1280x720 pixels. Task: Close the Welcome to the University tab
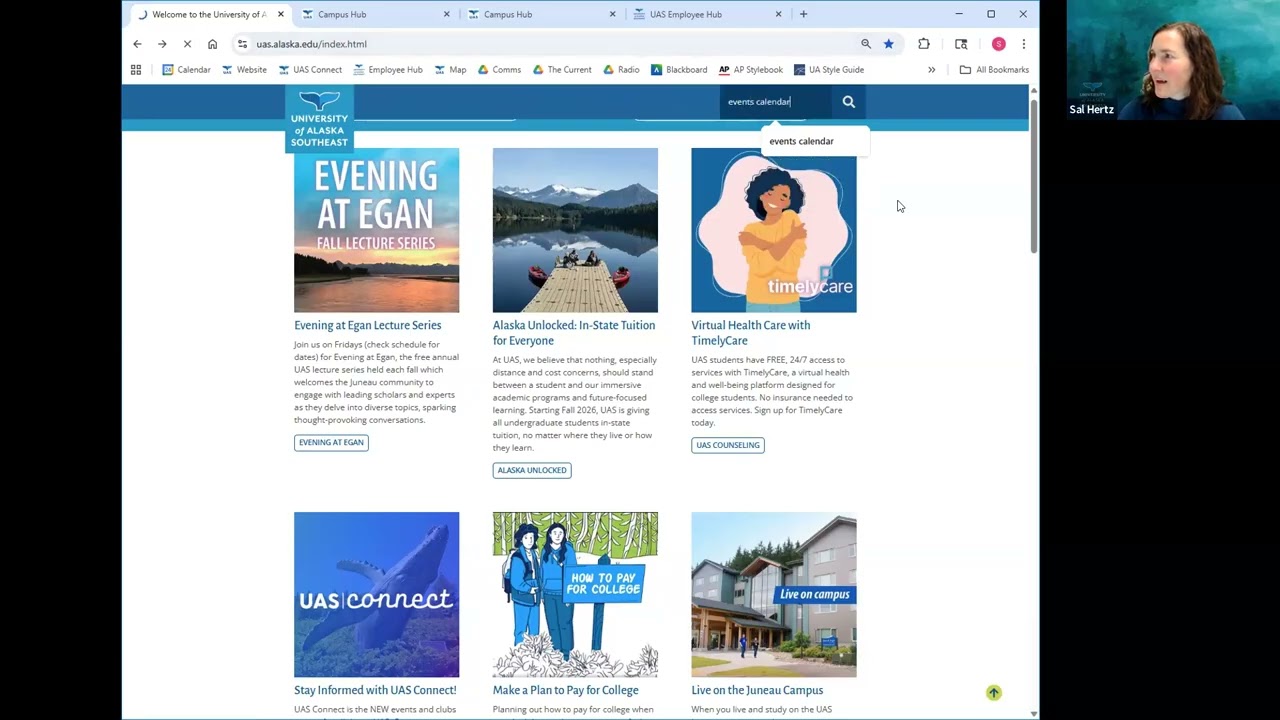coord(280,14)
